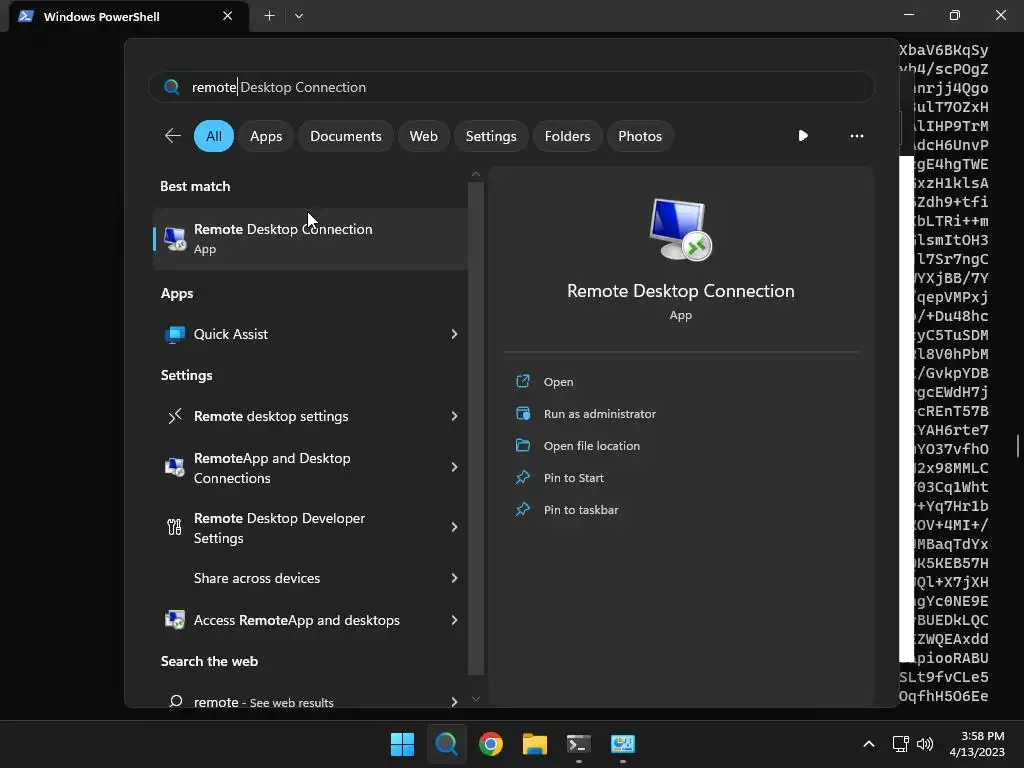Click the Pin to Start pin icon
The height and width of the screenshot is (768, 1024).
click(x=523, y=477)
